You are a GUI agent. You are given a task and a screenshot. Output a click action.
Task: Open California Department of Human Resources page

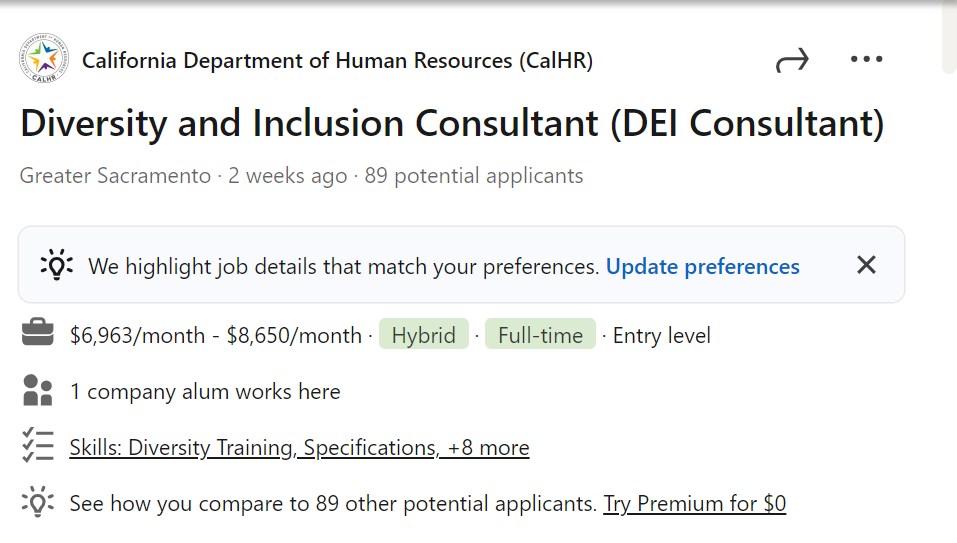[337, 61]
